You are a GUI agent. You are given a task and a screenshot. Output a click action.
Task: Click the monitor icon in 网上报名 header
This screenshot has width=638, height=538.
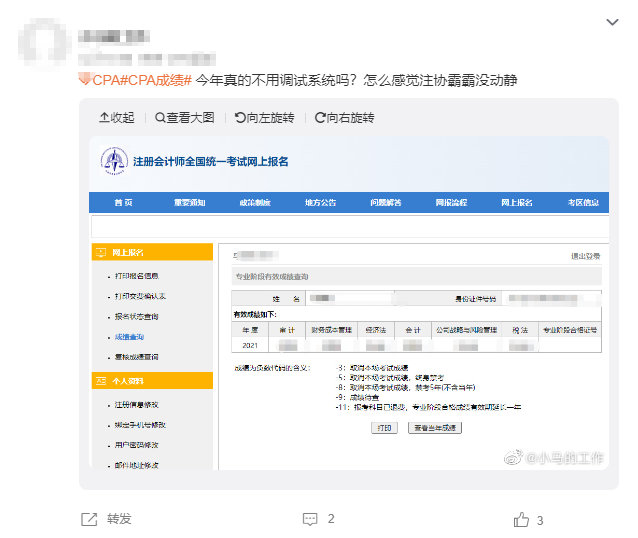101,252
